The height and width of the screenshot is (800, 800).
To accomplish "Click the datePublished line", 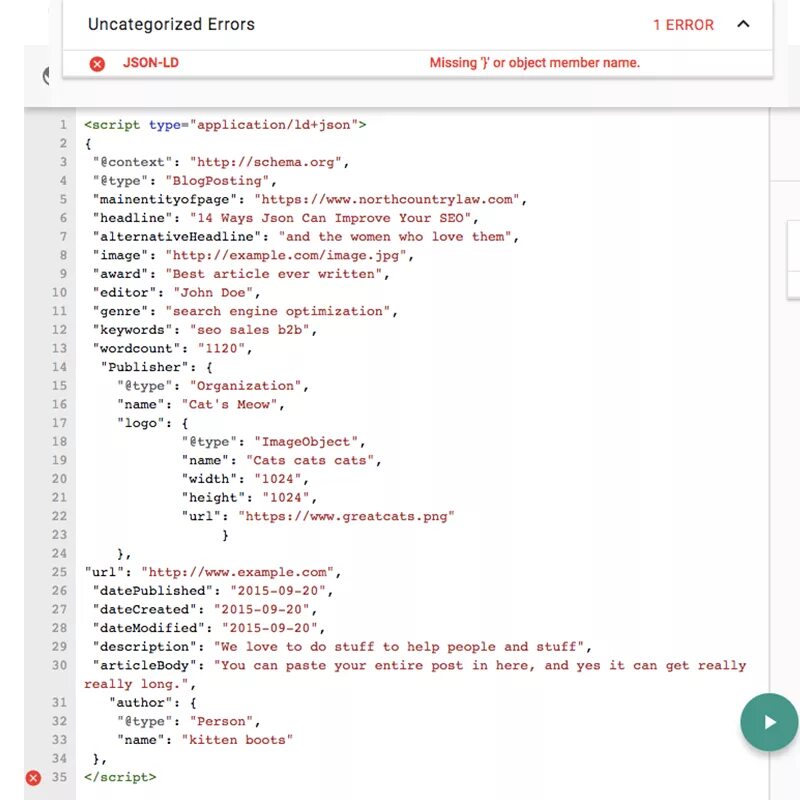I will click(x=213, y=591).
